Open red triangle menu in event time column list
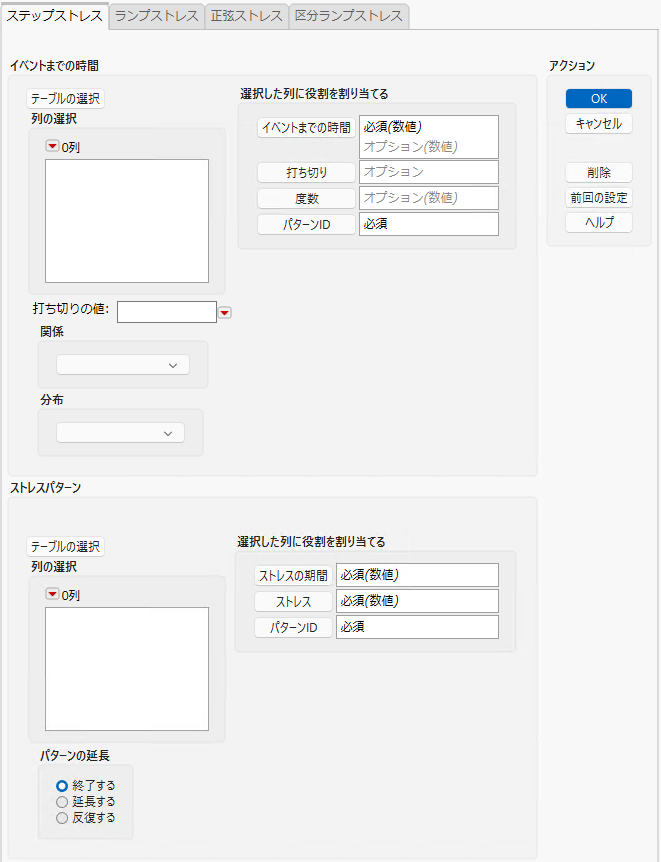661x862 pixels. [x=52, y=146]
